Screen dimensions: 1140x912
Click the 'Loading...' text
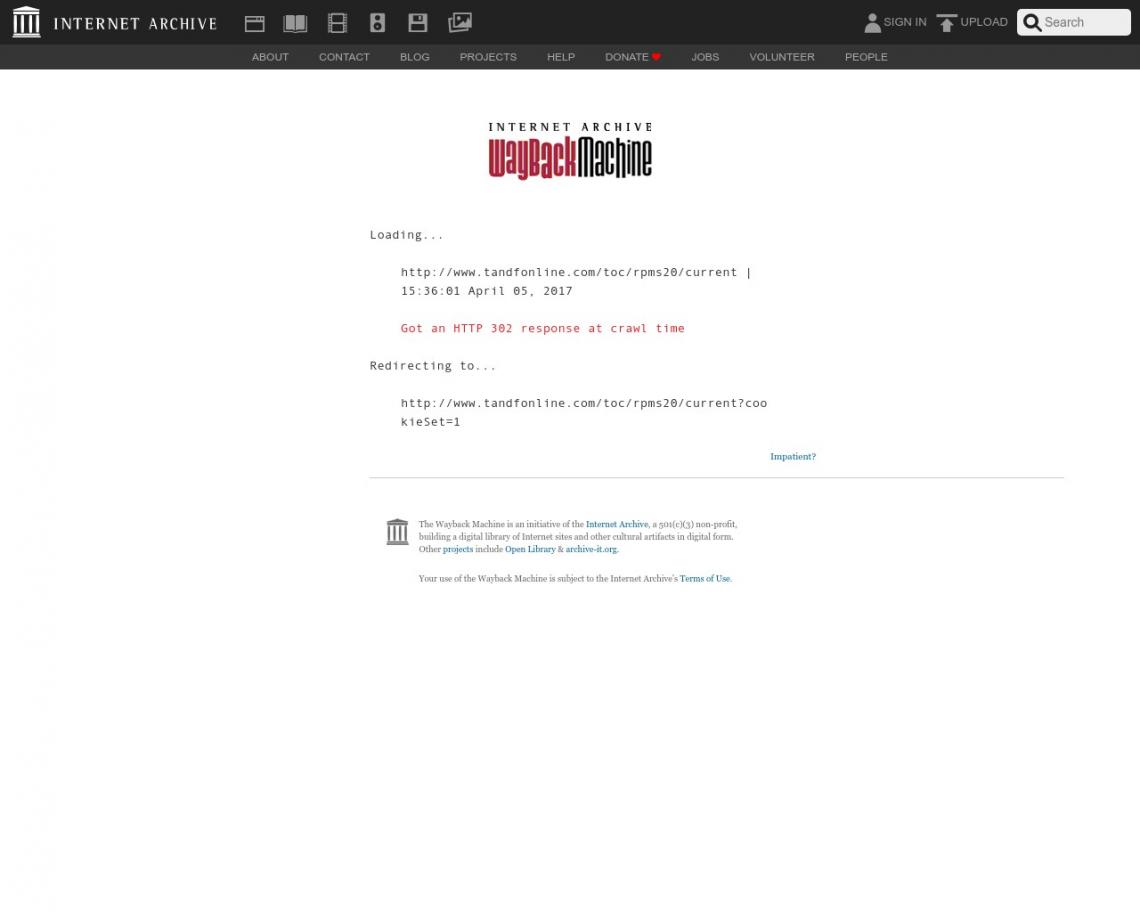tap(406, 235)
